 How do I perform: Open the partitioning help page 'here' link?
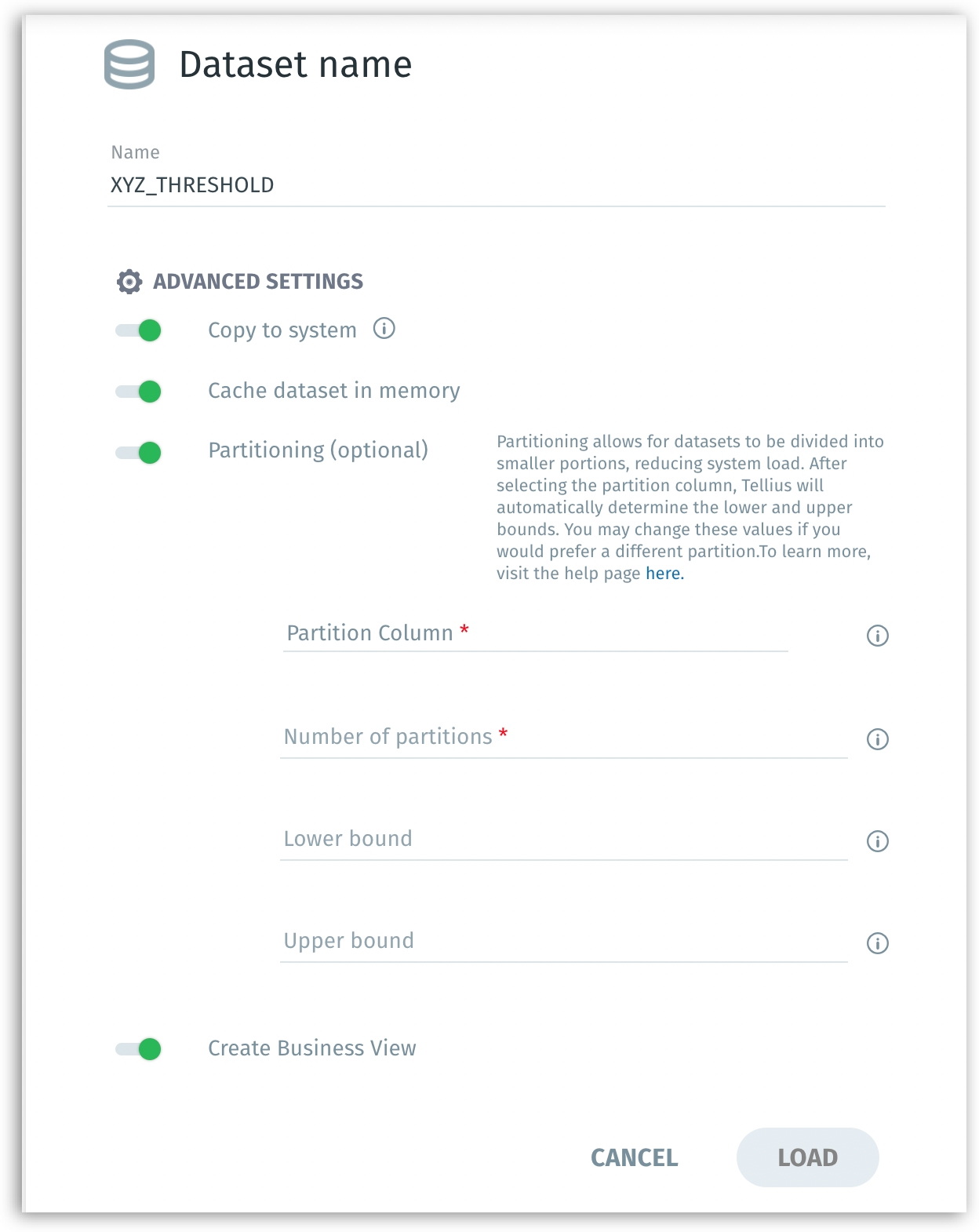click(x=664, y=574)
